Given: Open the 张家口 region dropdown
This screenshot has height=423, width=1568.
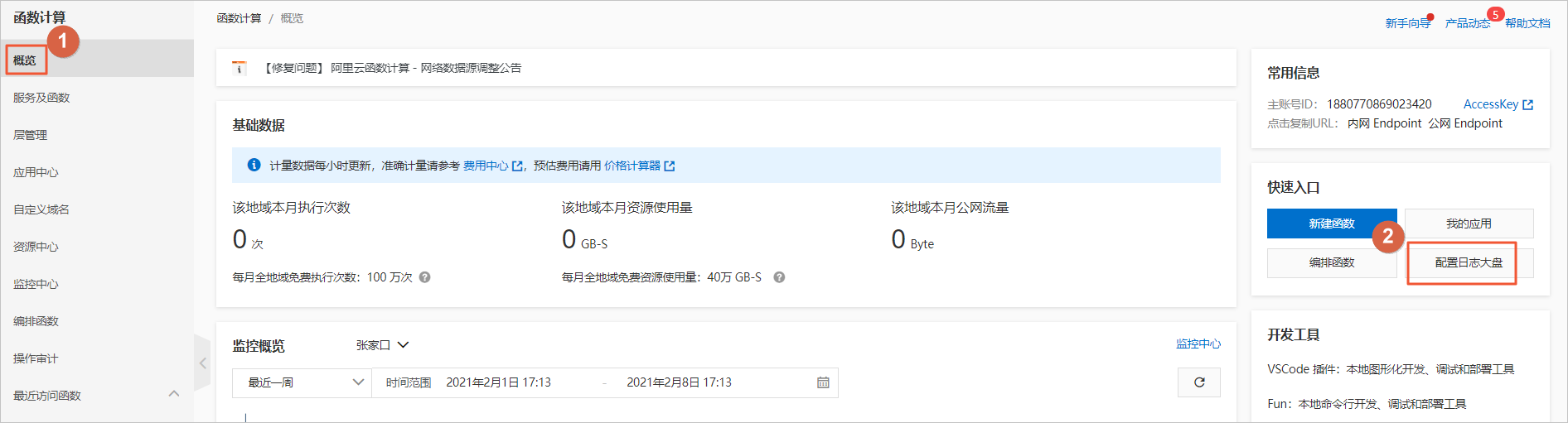Looking at the screenshot, I should click(x=383, y=345).
